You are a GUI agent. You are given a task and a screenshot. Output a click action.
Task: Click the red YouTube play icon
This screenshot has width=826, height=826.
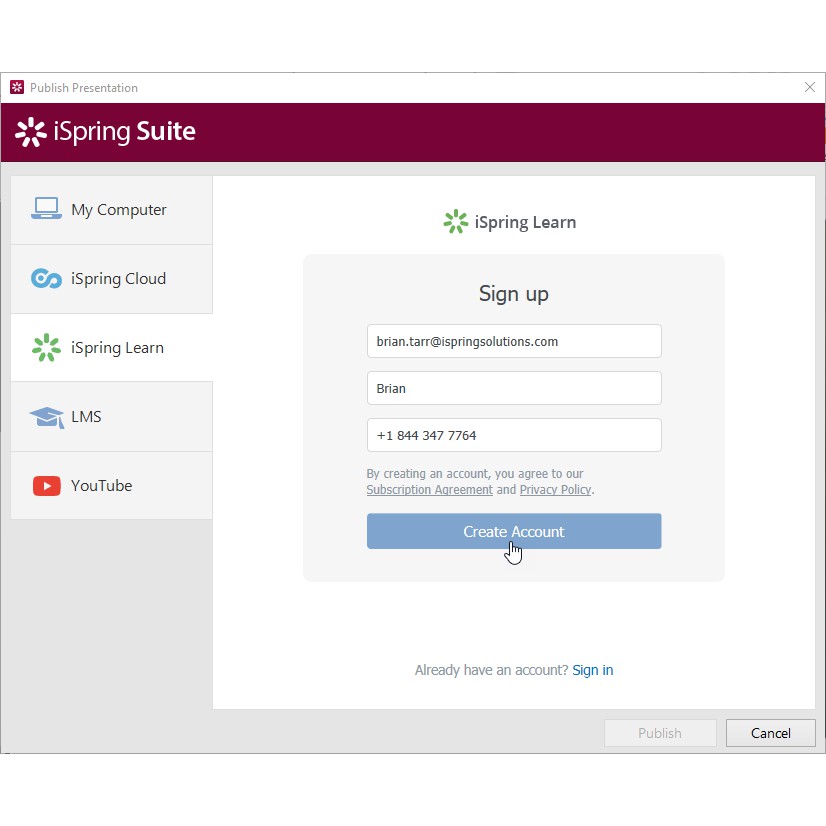(x=47, y=486)
